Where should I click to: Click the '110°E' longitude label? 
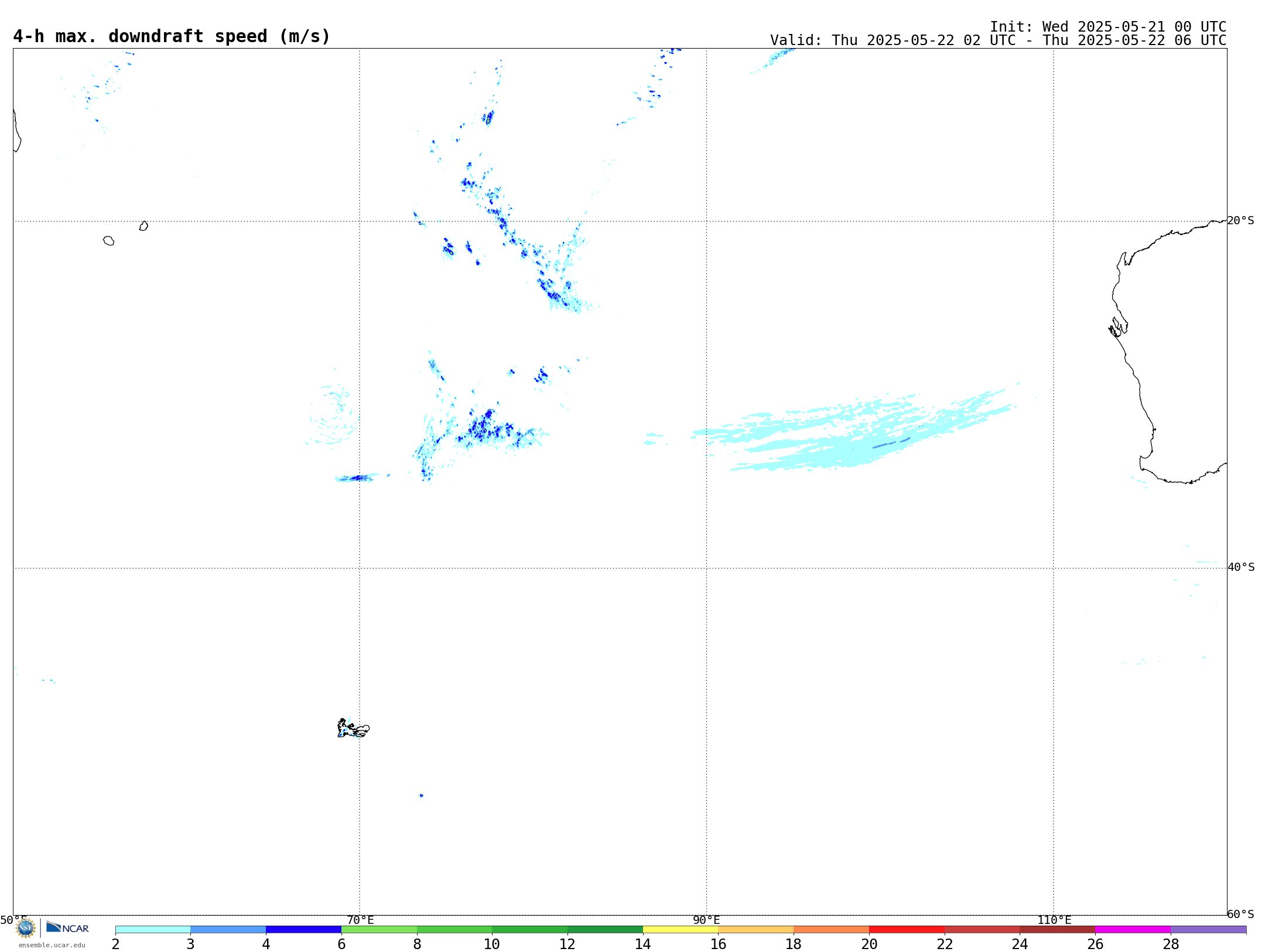[1054, 920]
